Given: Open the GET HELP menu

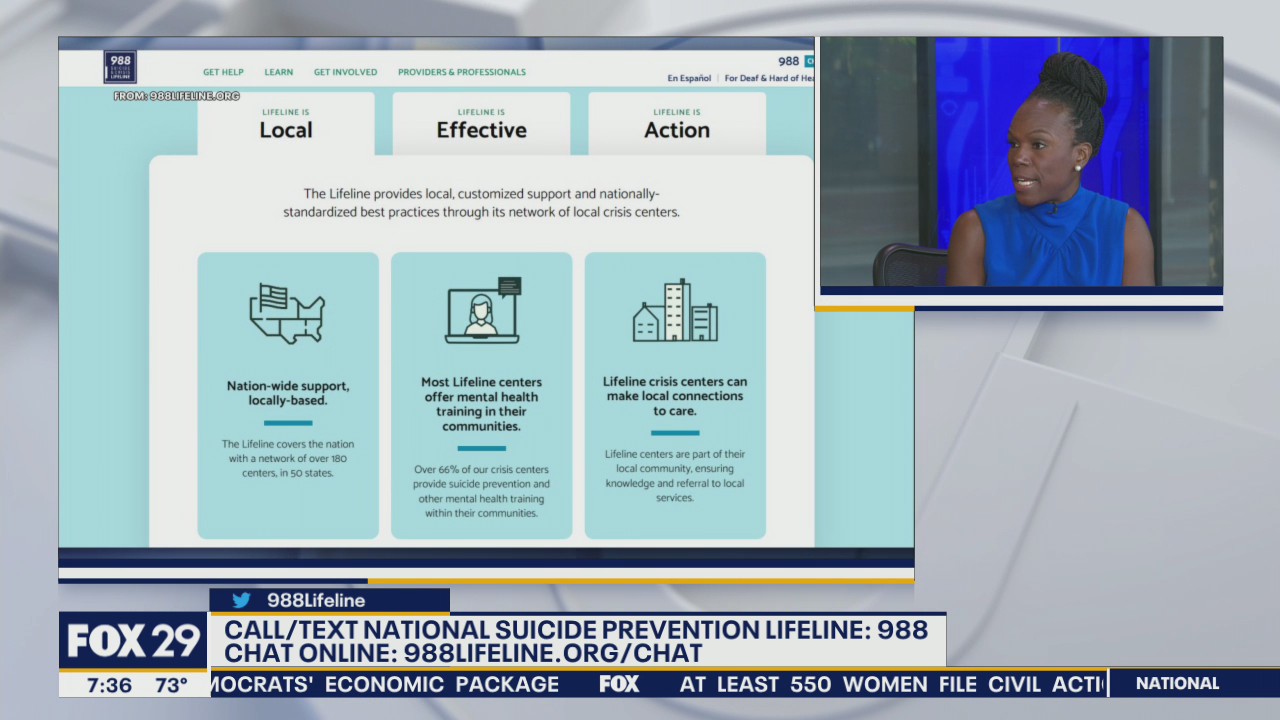Looking at the screenshot, I should [223, 72].
